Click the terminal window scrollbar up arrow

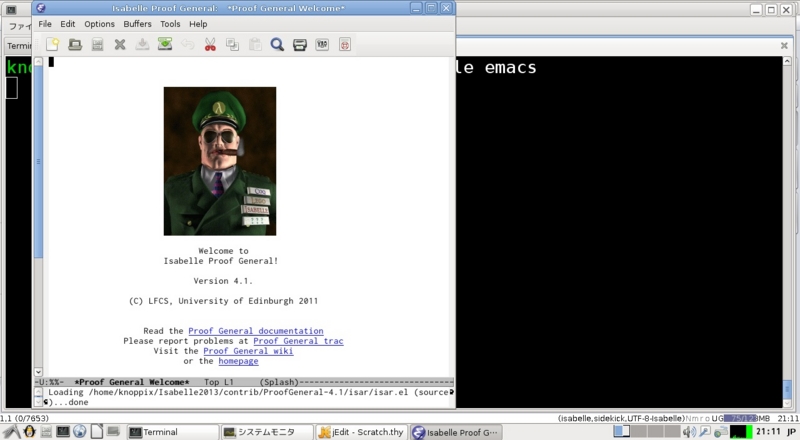click(787, 61)
